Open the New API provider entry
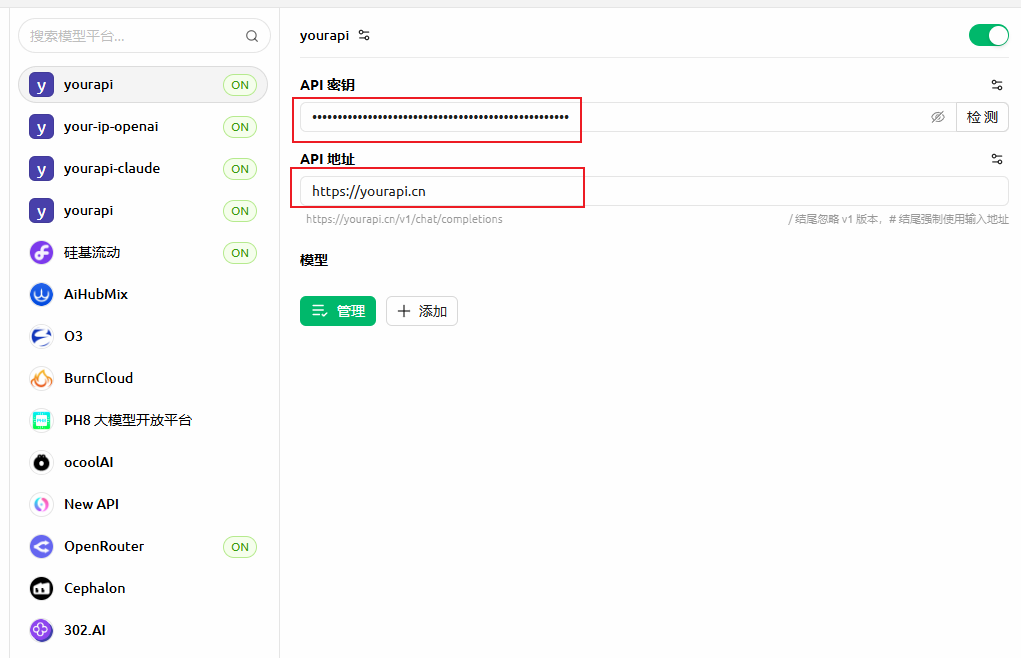Screen dimensions: 1021x658 (143, 504)
